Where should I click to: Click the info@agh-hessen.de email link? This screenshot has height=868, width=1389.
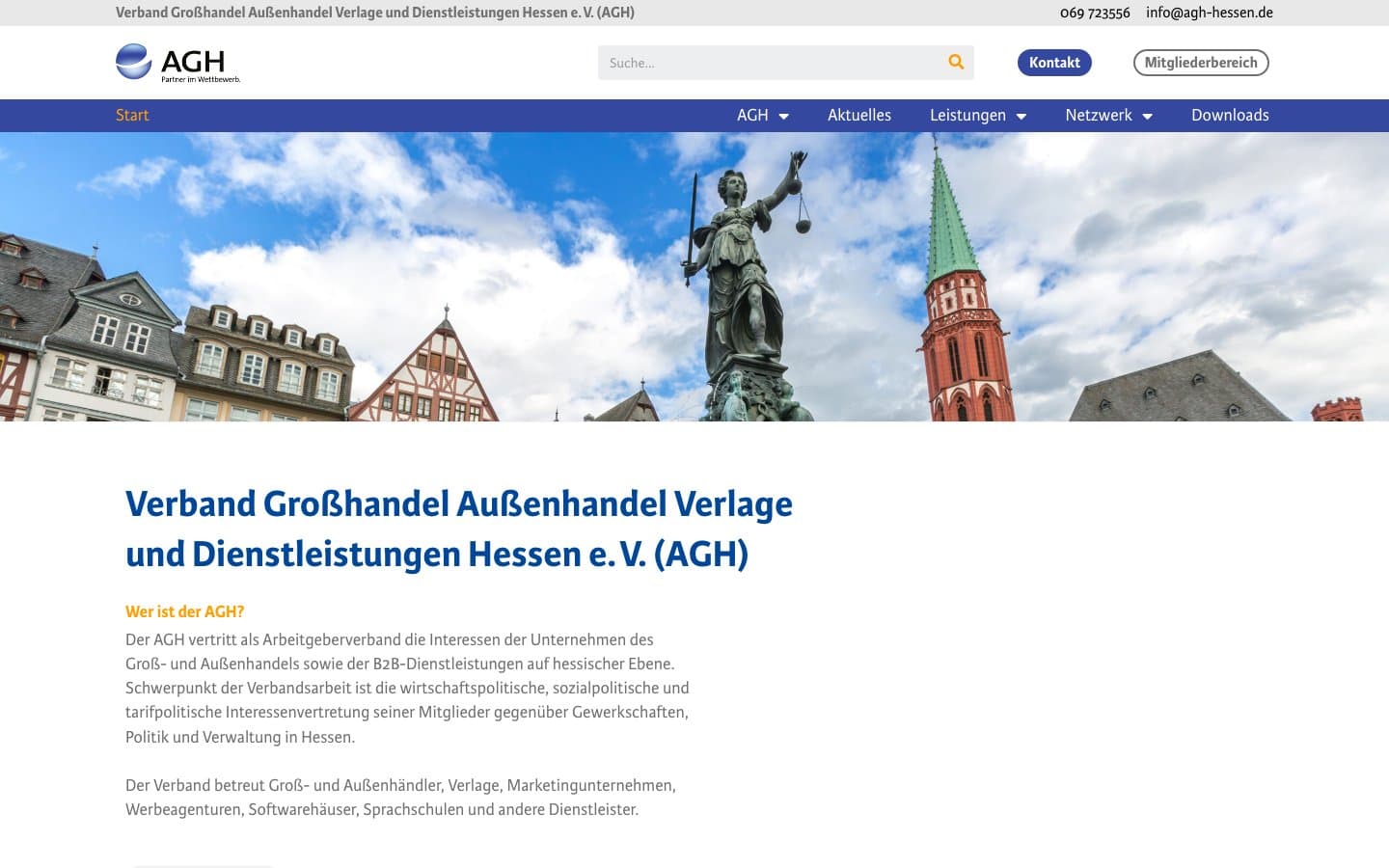(1210, 13)
